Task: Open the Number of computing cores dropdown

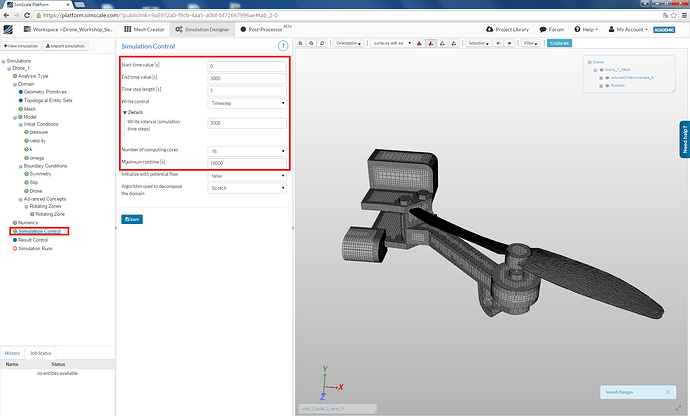Action: [246, 149]
